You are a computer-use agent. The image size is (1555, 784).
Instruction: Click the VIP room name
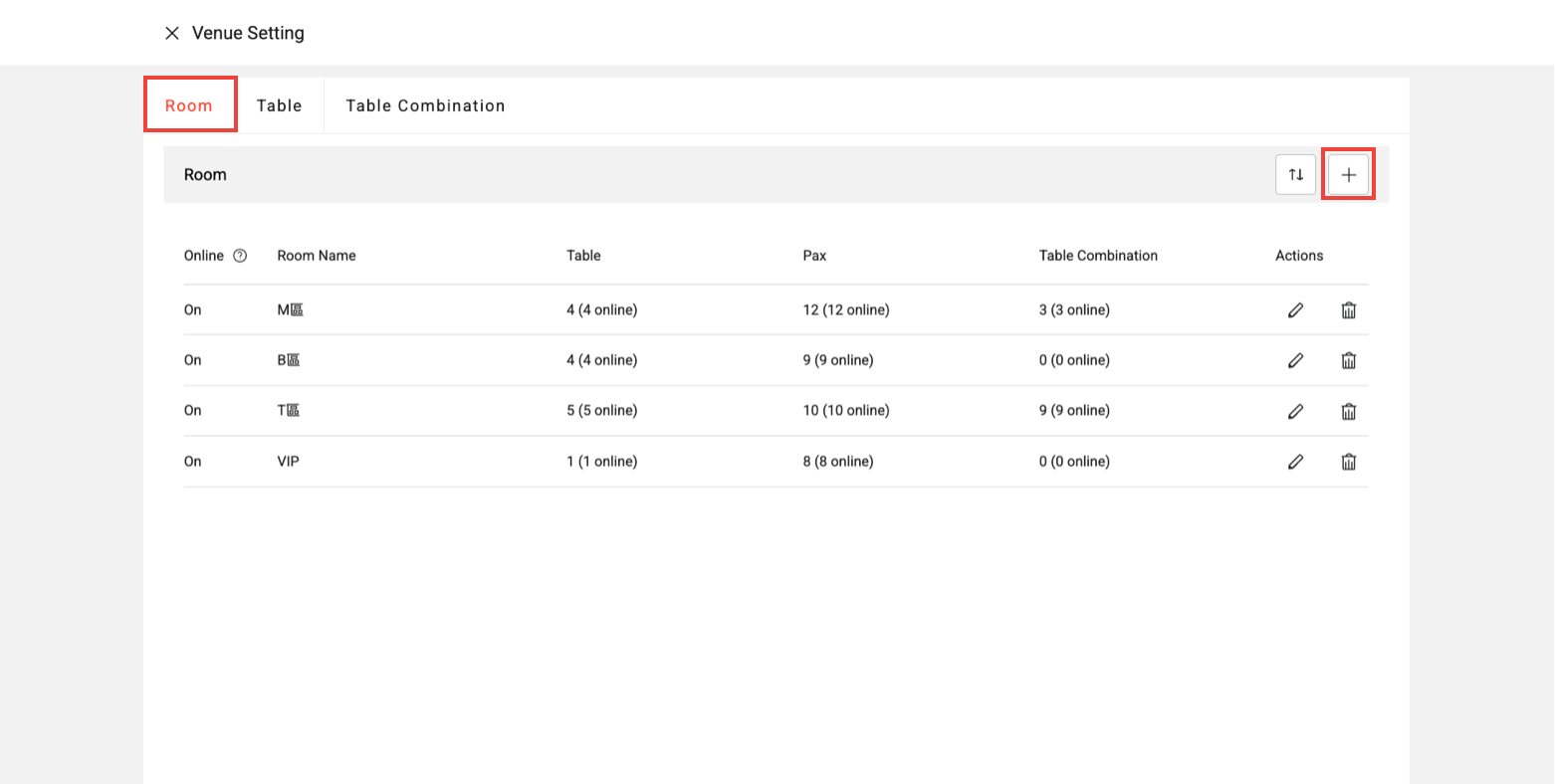288,462
